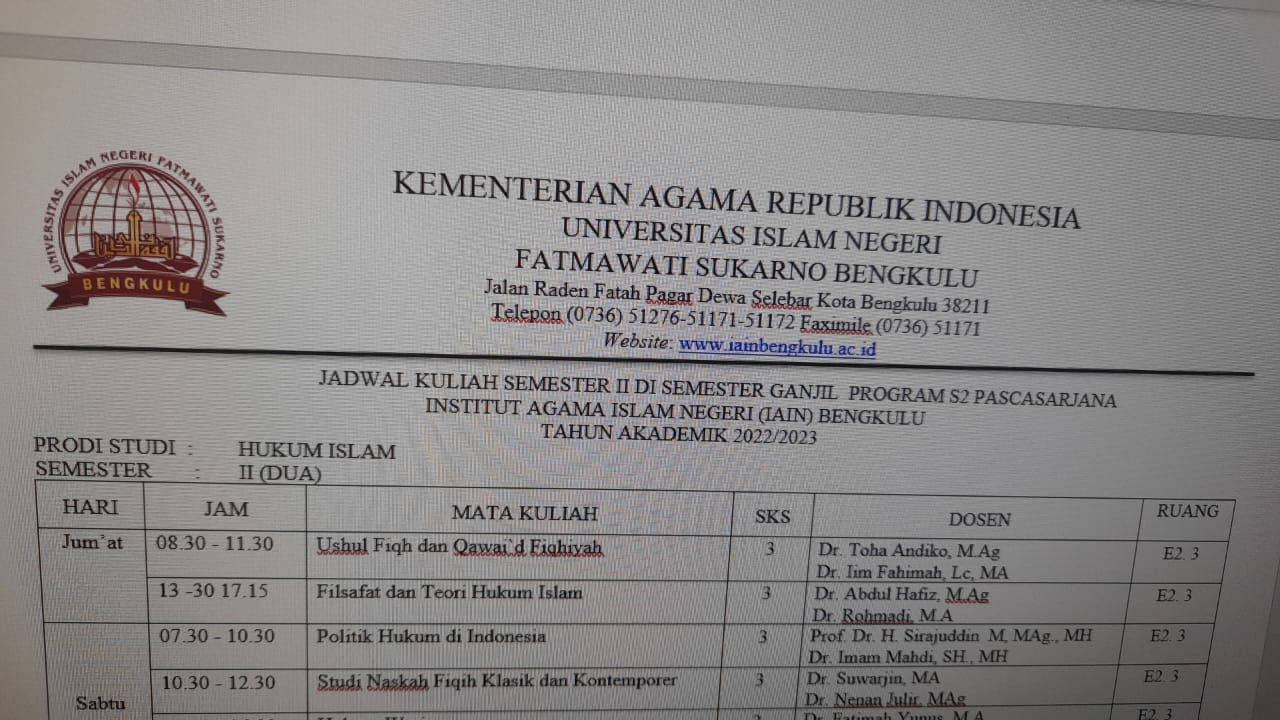Click the Kementerian Agama Republik Indonesia heading

(x=735, y=199)
